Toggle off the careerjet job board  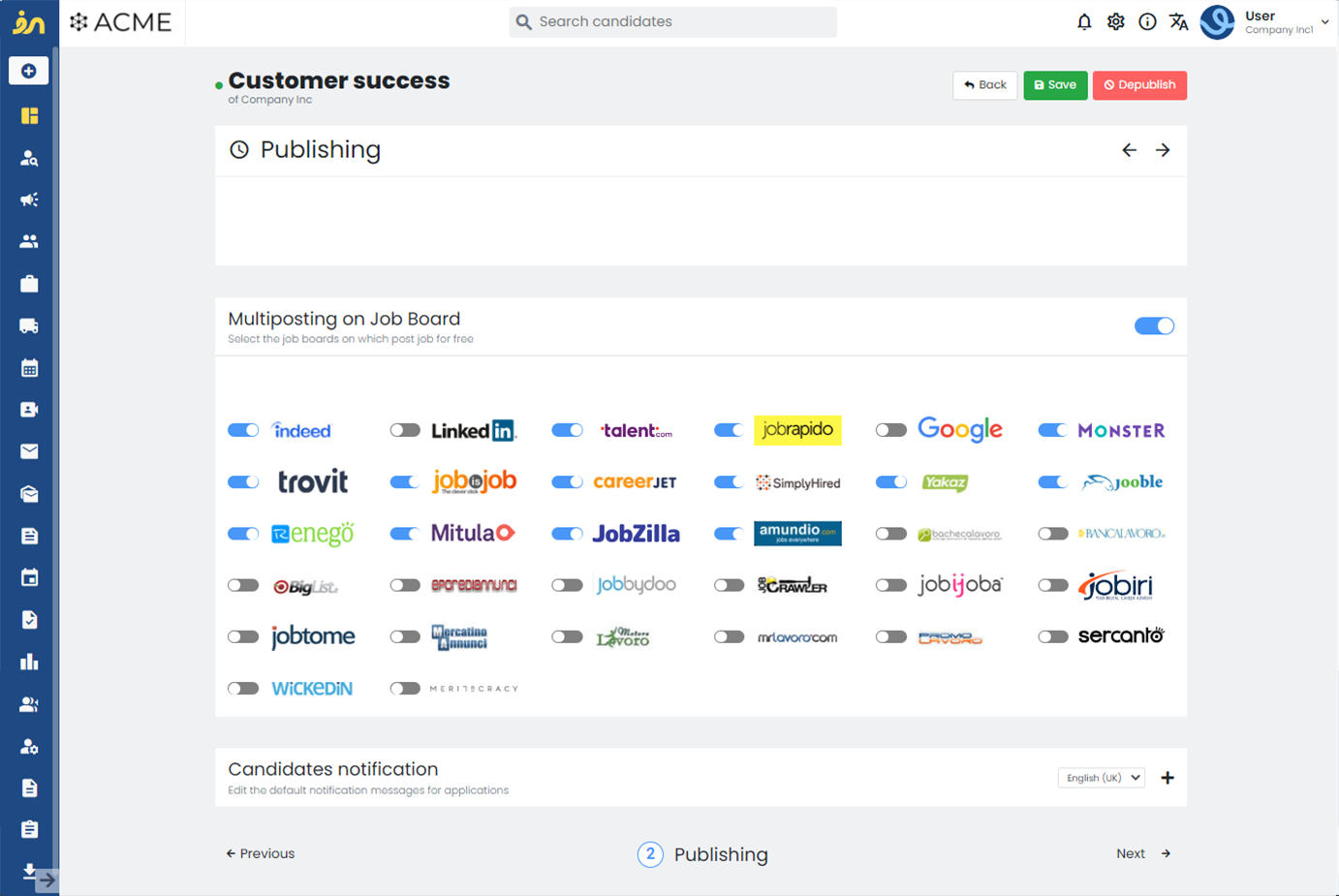(567, 482)
